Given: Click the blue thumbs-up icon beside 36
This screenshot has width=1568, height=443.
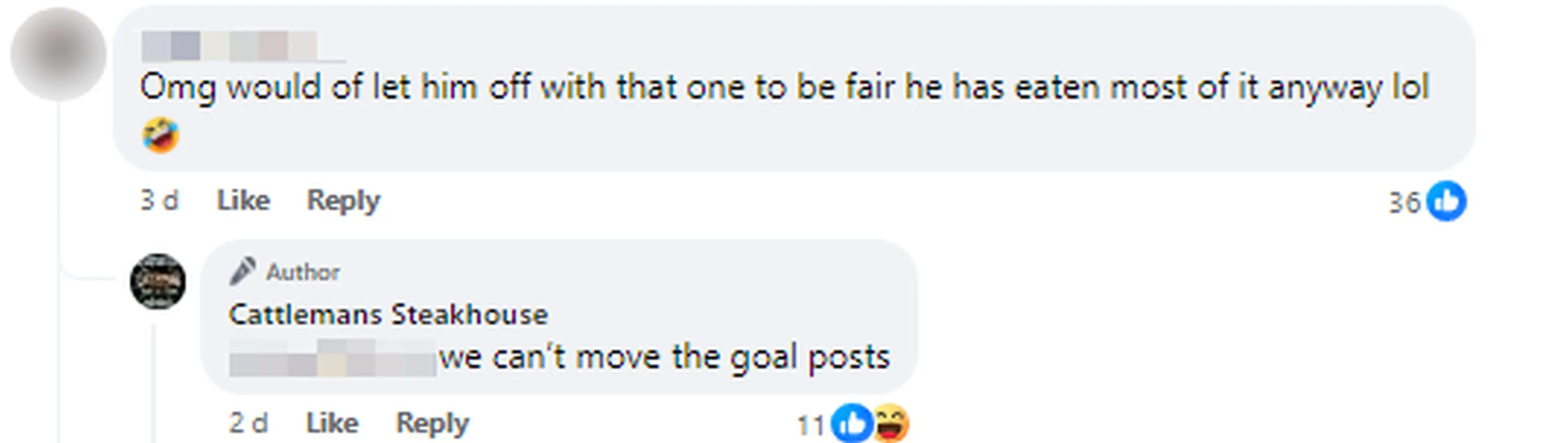Looking at the screenshot, I should pyautogui.click(x=1446, y=201).
